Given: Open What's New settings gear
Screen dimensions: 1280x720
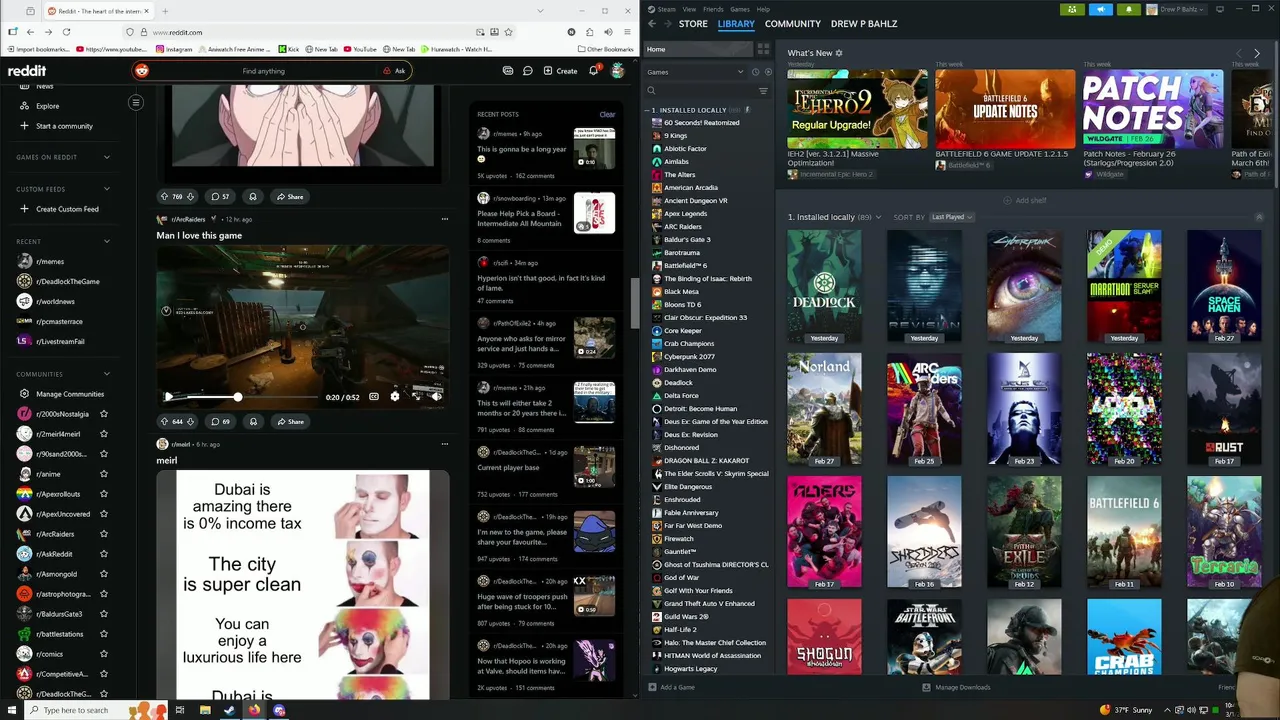Looking at the screenshot, I should click(x=839, y=53).
